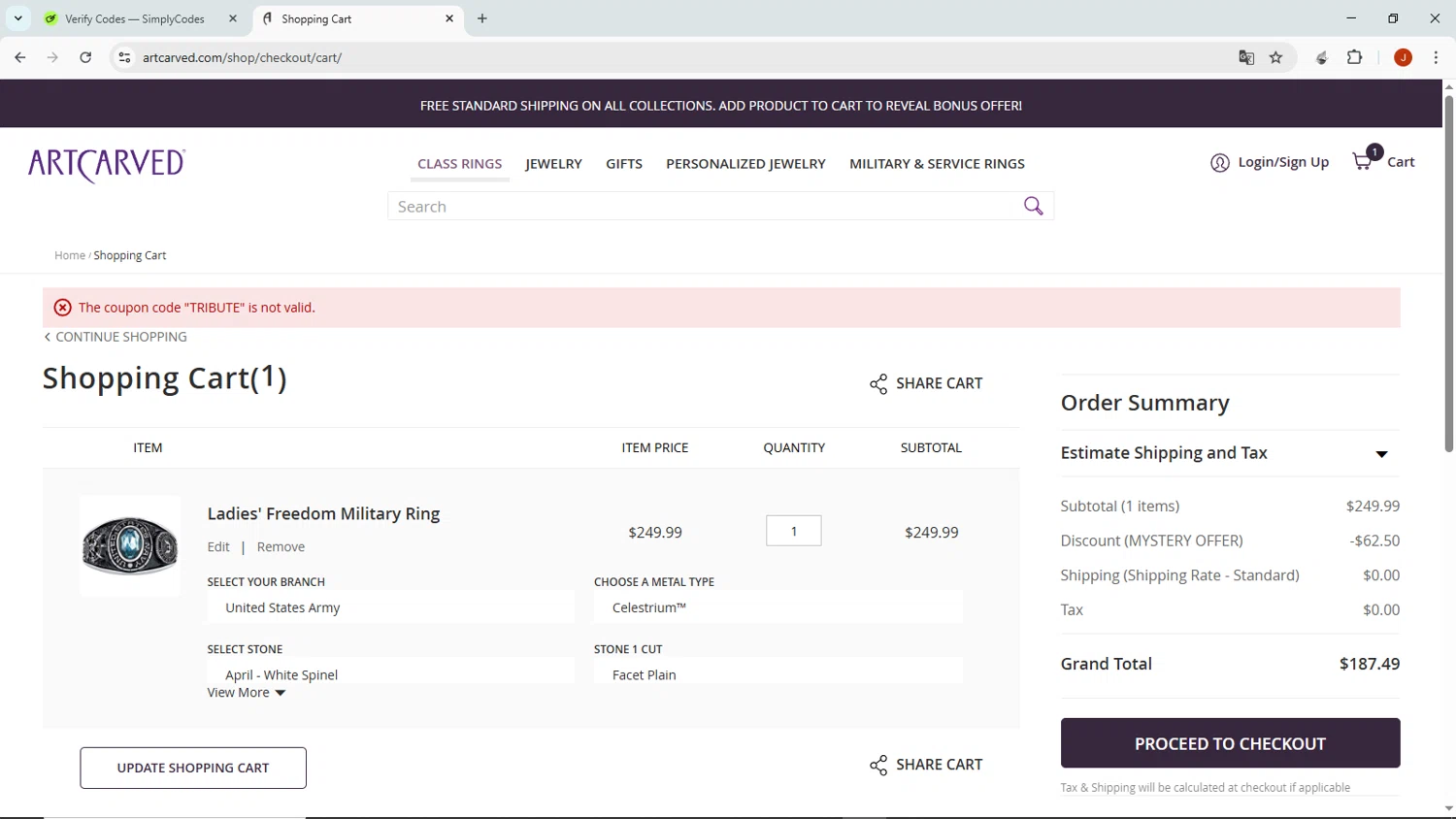1456x819 pixels.
Task: Click the bottom SHARE CART text
Action: click(x=939, y=765)
